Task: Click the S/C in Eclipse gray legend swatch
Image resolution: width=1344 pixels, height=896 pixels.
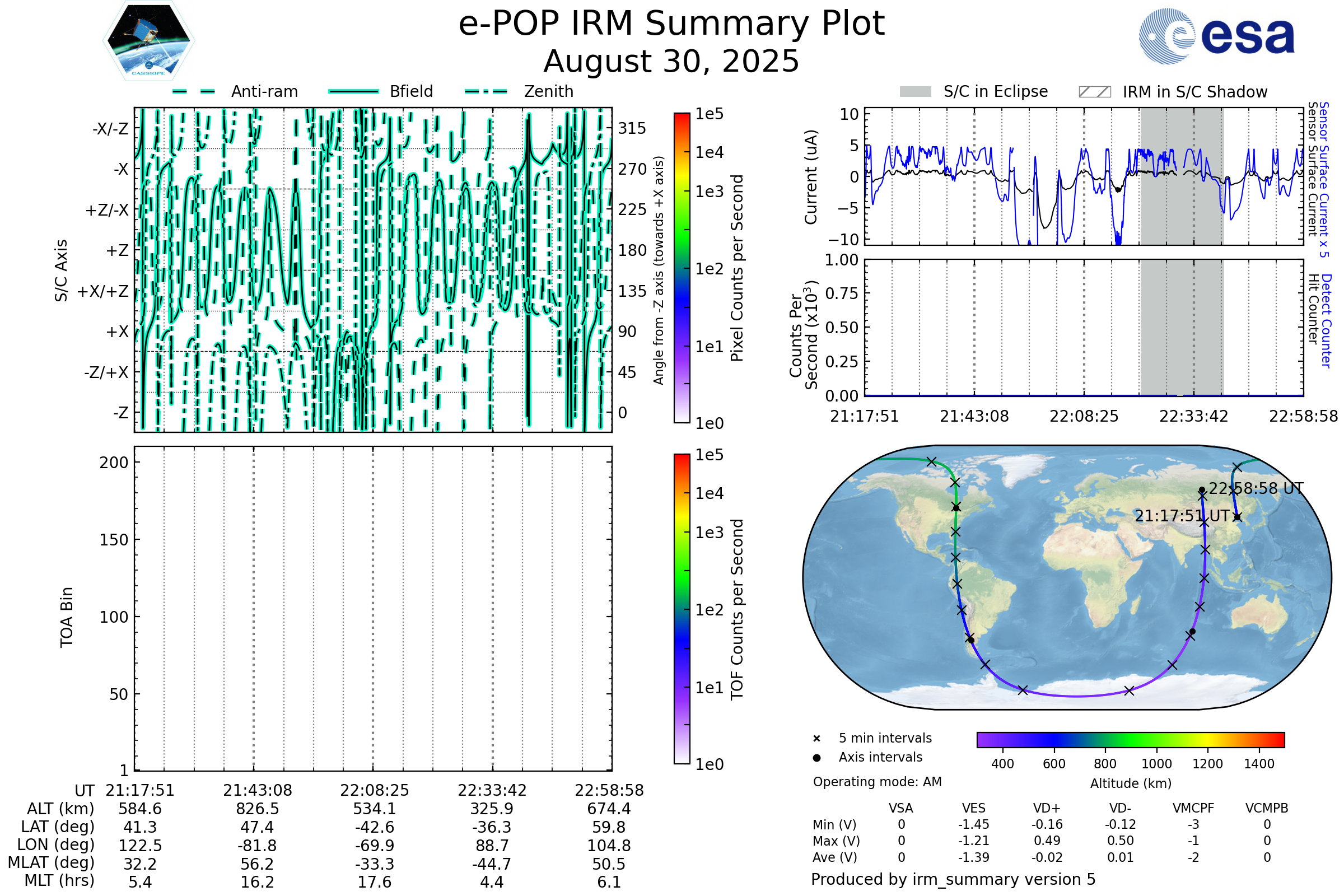Action: 915,92
